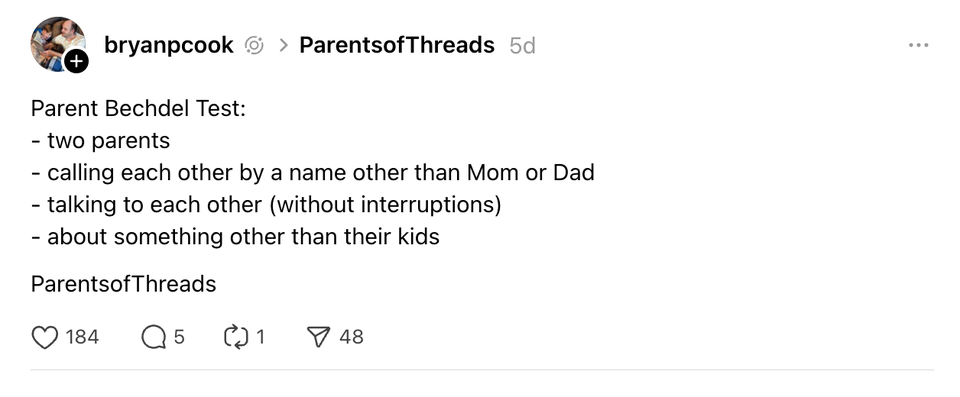View the 48 shares count
This screenshot has width=960, height=397.
[351, 337]
